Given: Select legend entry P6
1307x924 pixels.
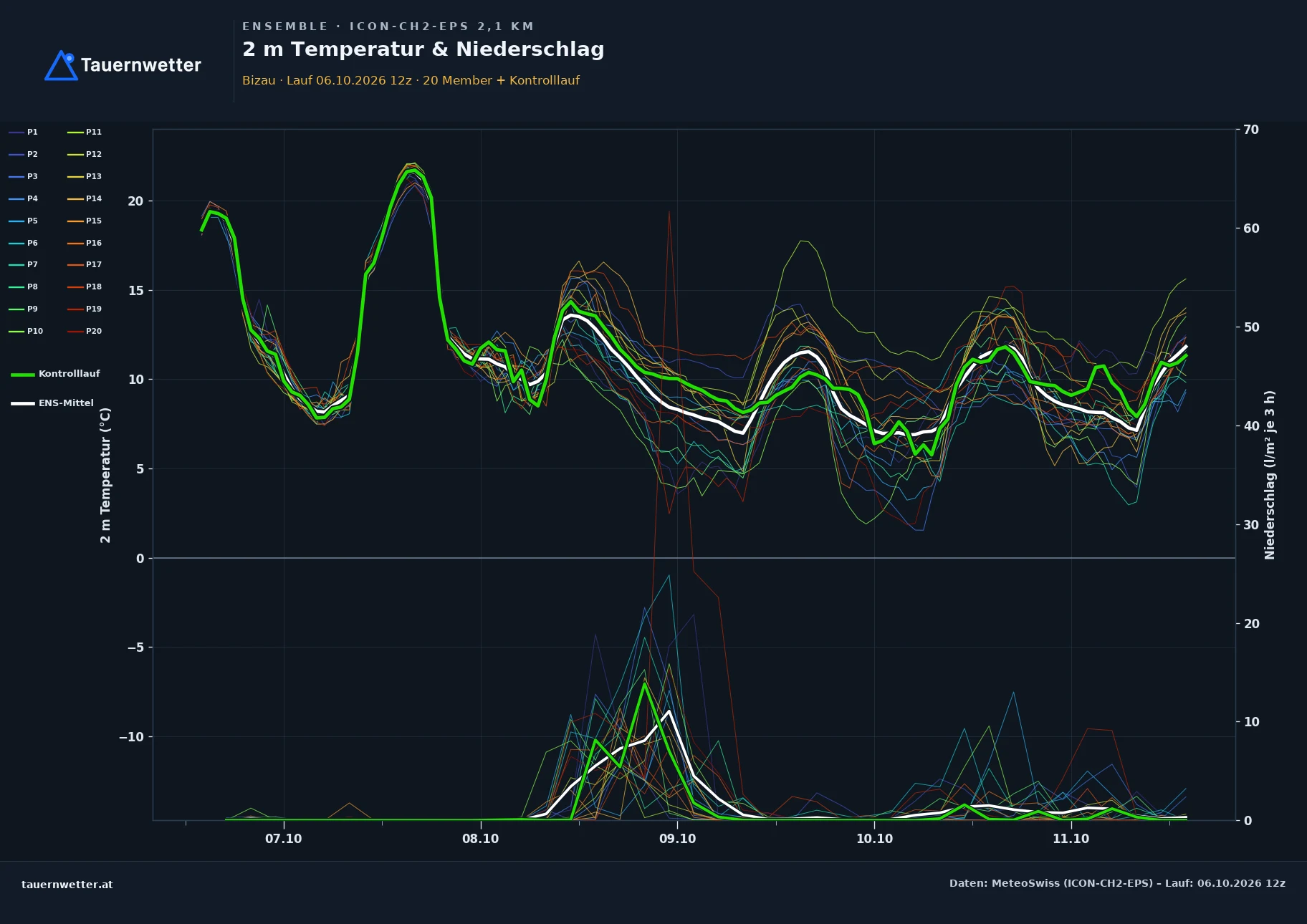Looking at the screenshot, I should [24, 244].
